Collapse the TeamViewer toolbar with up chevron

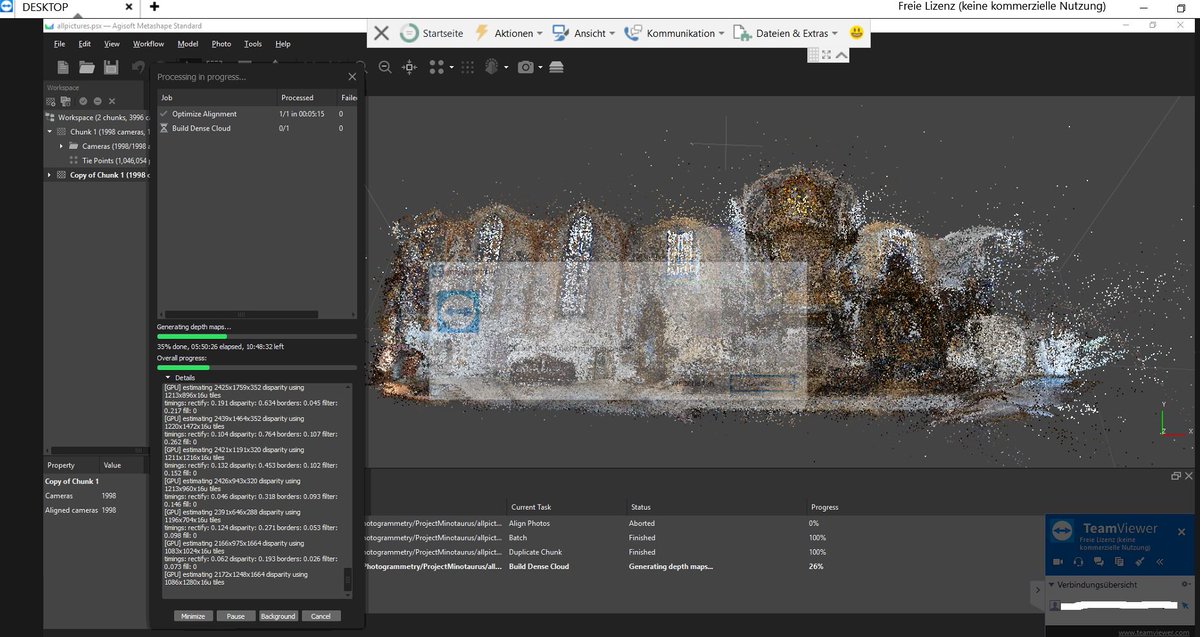pos(842,55)
